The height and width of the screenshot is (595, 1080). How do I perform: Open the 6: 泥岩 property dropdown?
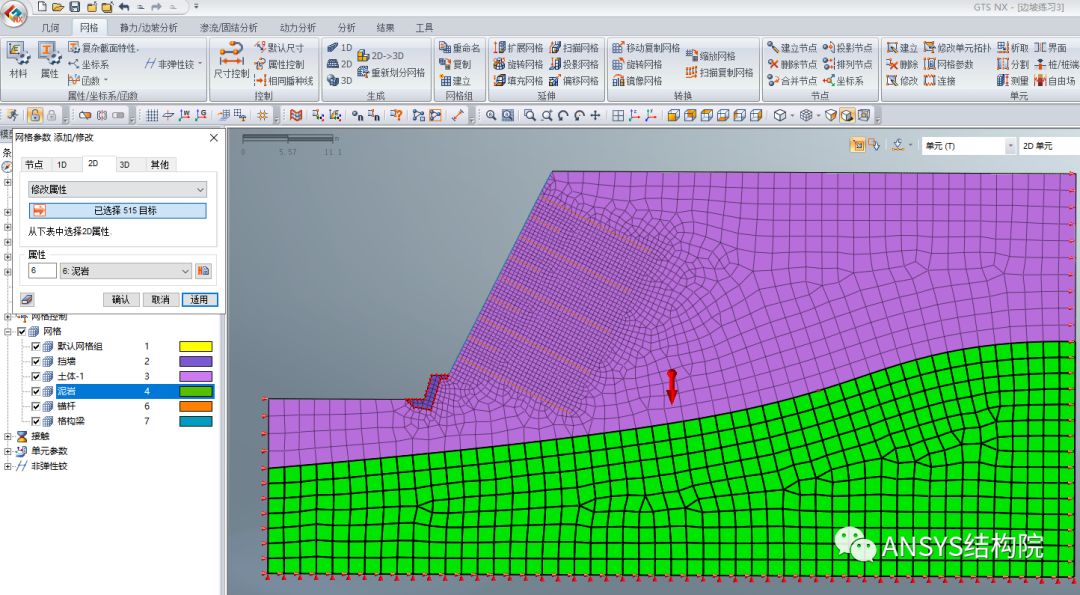[125, 271]
